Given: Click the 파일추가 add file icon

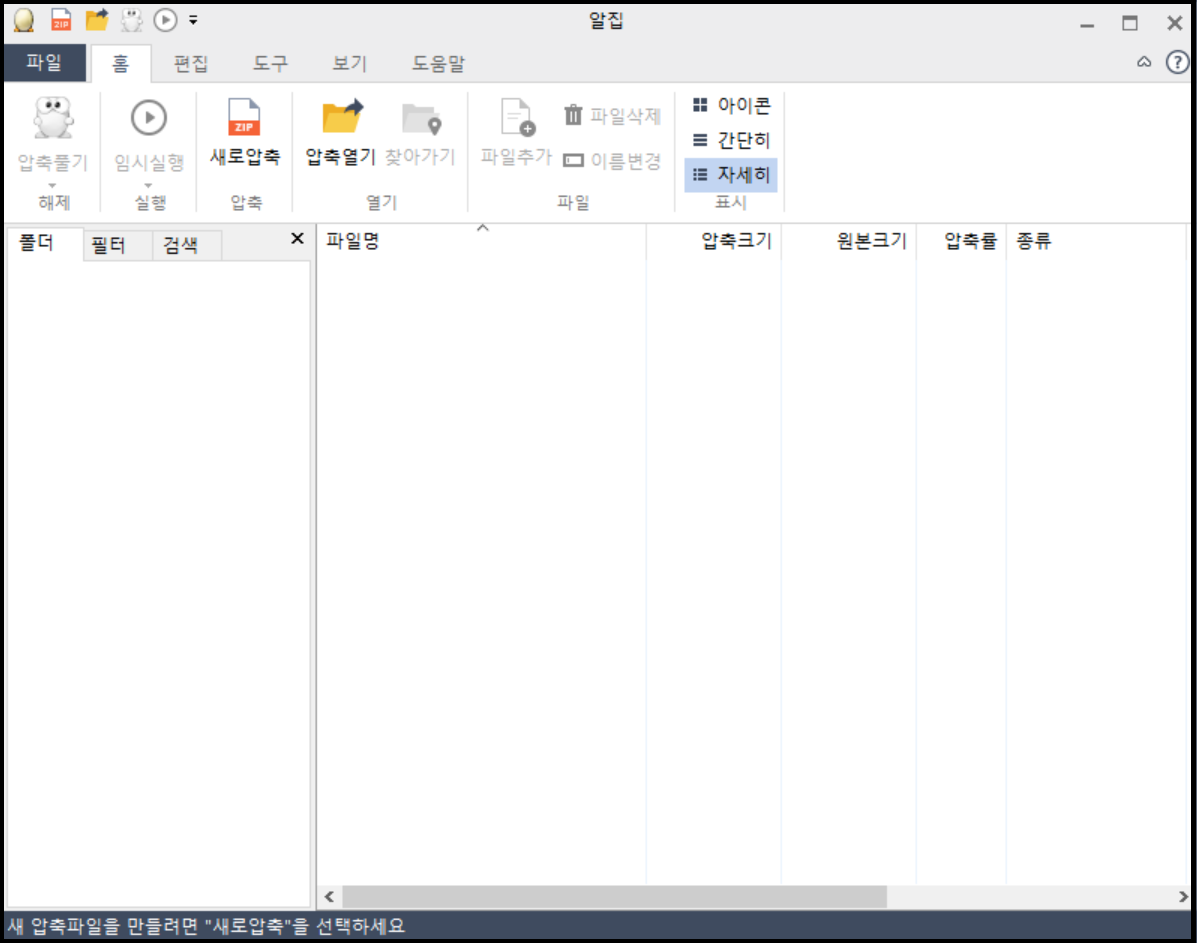Looking at the screenshot, I should point(517,118).
